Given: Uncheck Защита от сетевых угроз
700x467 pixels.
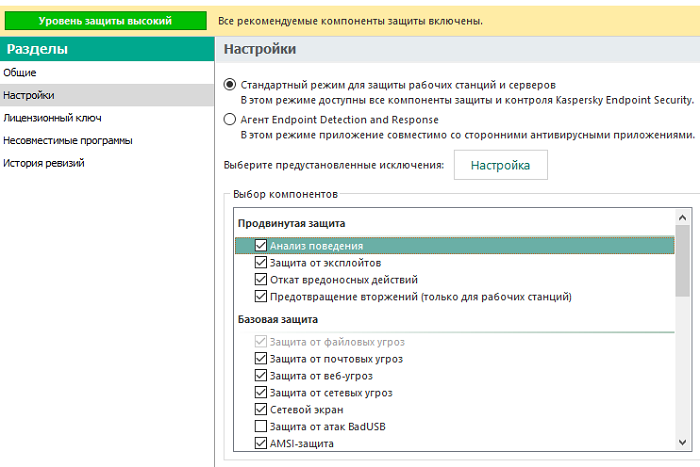Looking at the screenshot, I should click(261, 392).
